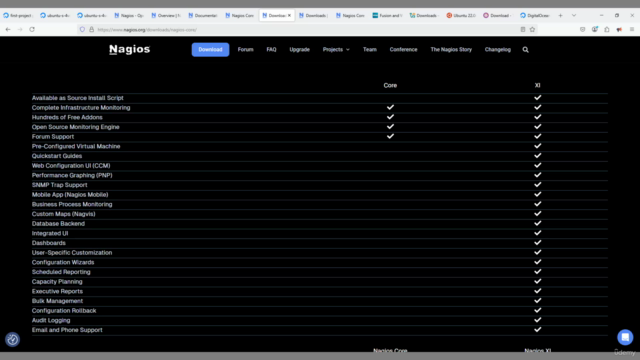Reload the page with the refresh icon

click(x=32, y=29)
